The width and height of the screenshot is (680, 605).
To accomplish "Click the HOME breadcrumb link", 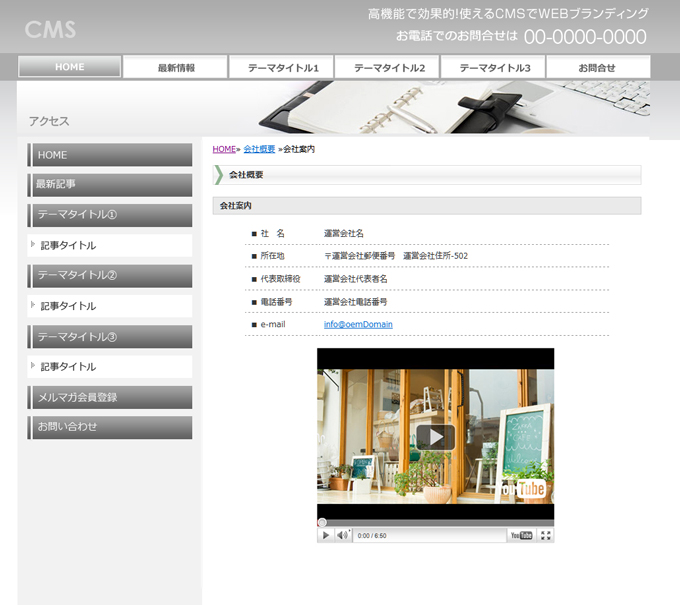I will coord(224,149).
